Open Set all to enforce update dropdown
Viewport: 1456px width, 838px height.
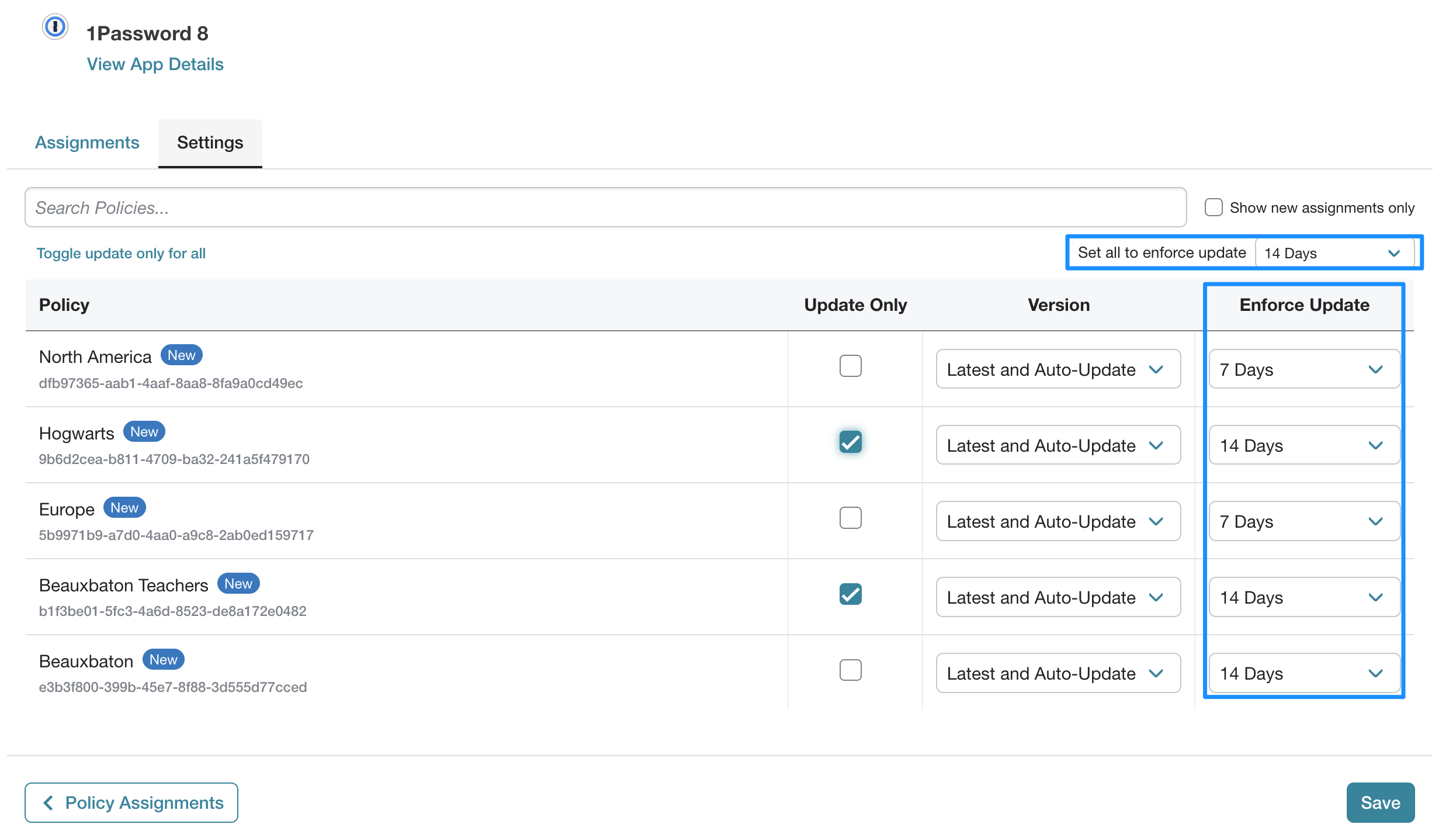pos(1334,253)
